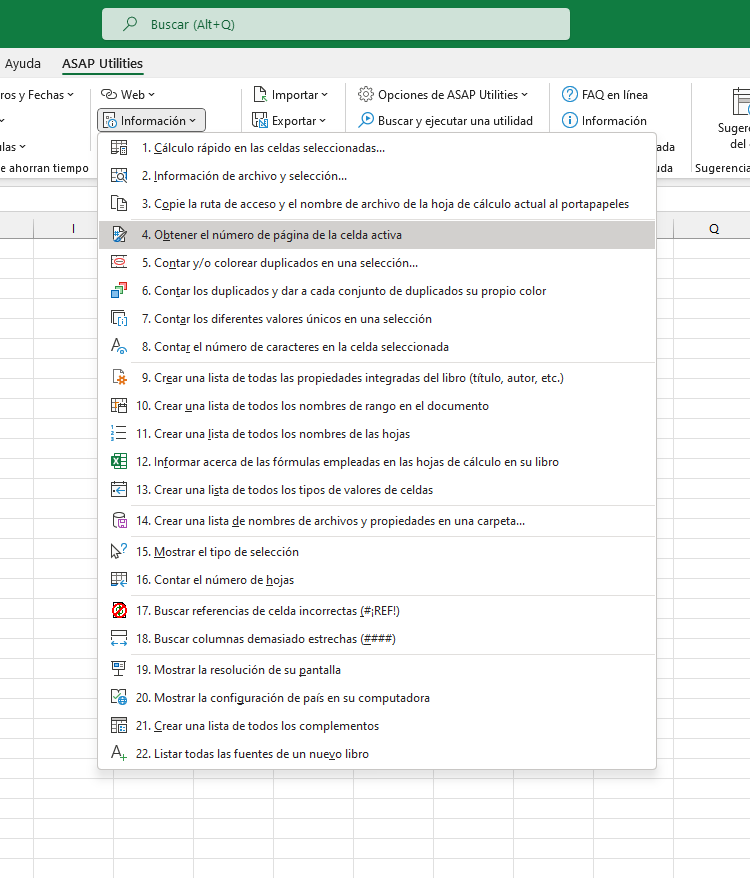Choose Mostrar el tipo de selección
750x878 pixels.
pos(377,552)
